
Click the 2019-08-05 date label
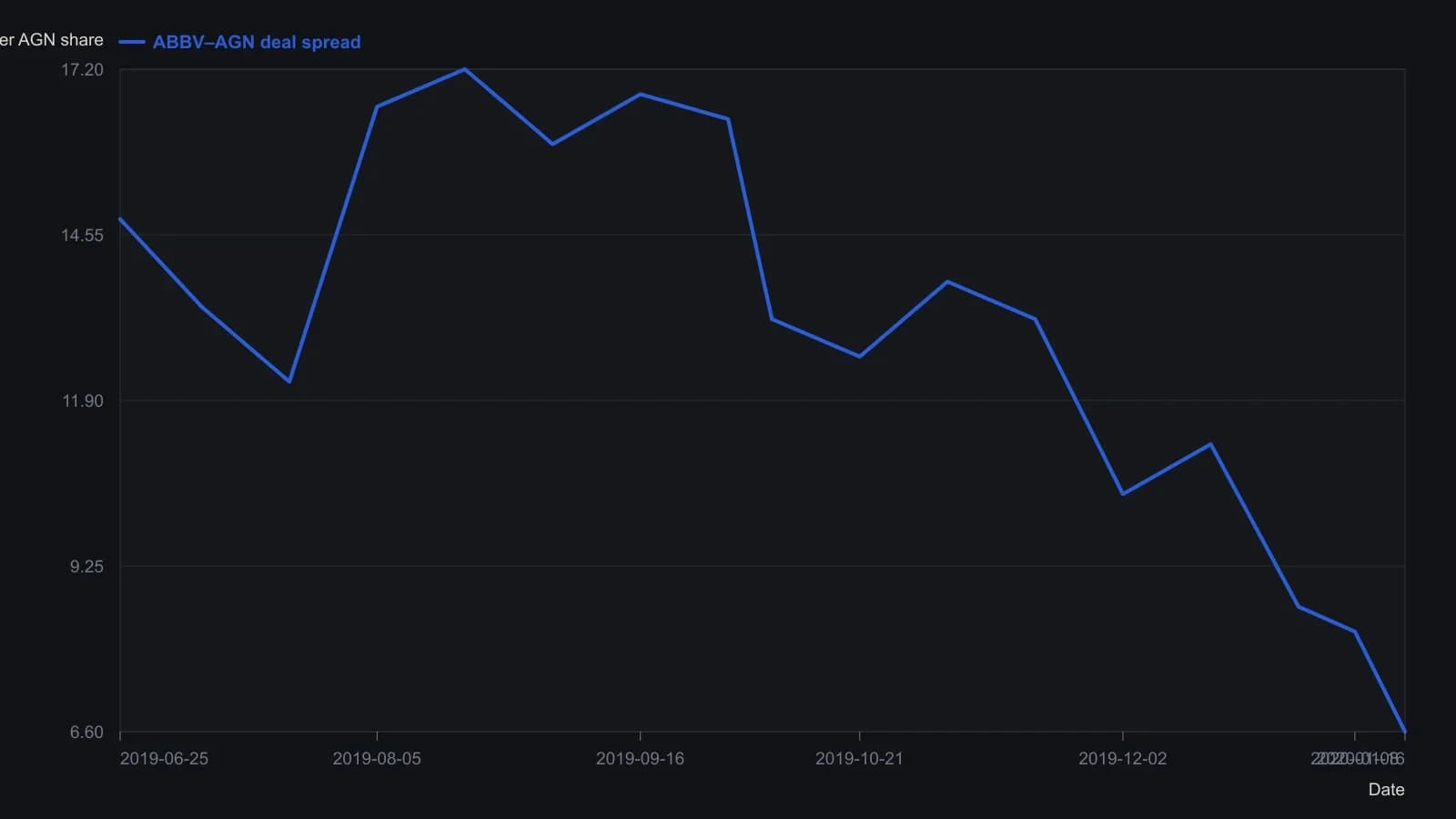(377, 758)
